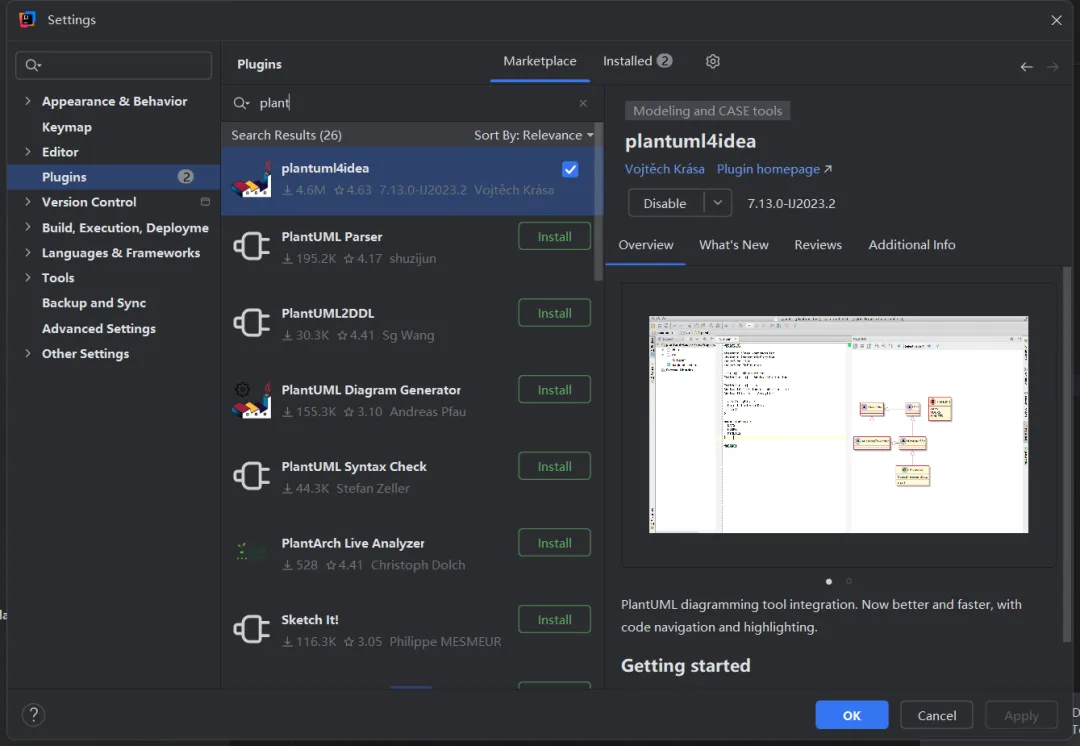Click the Sketch It! plug icon

click(x=251, y=629)
